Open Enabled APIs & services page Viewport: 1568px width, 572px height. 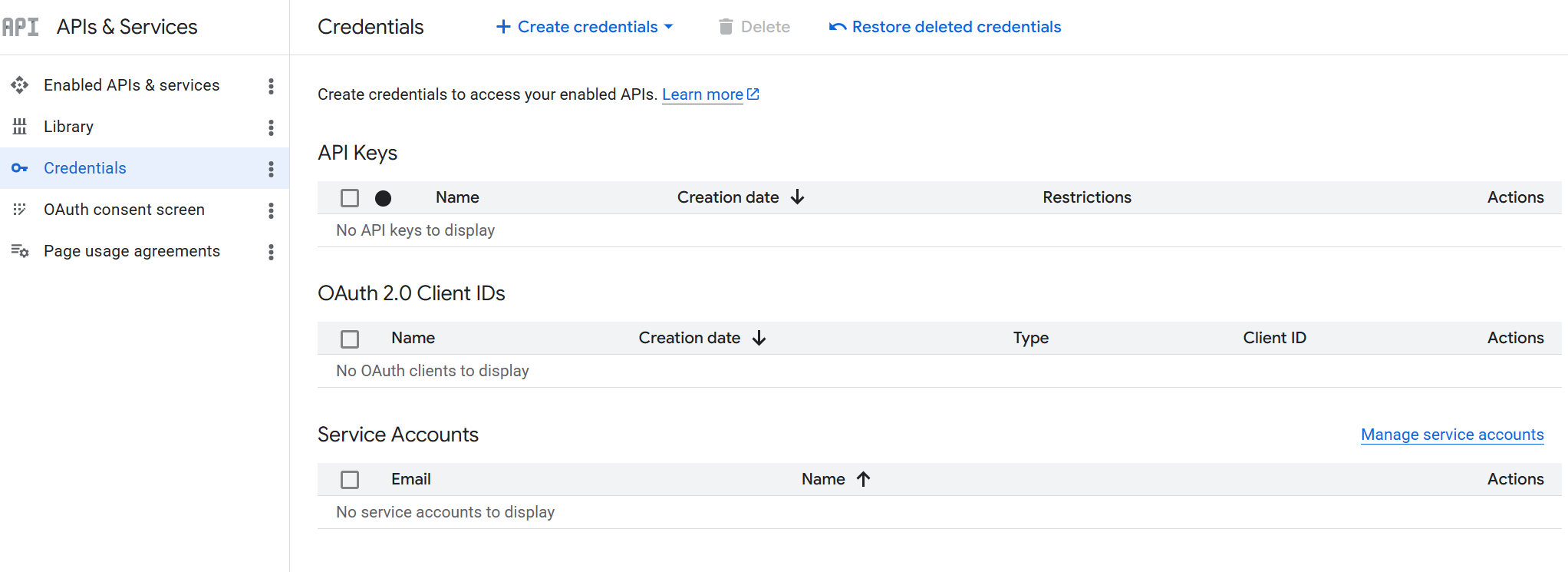click(132, 85)
